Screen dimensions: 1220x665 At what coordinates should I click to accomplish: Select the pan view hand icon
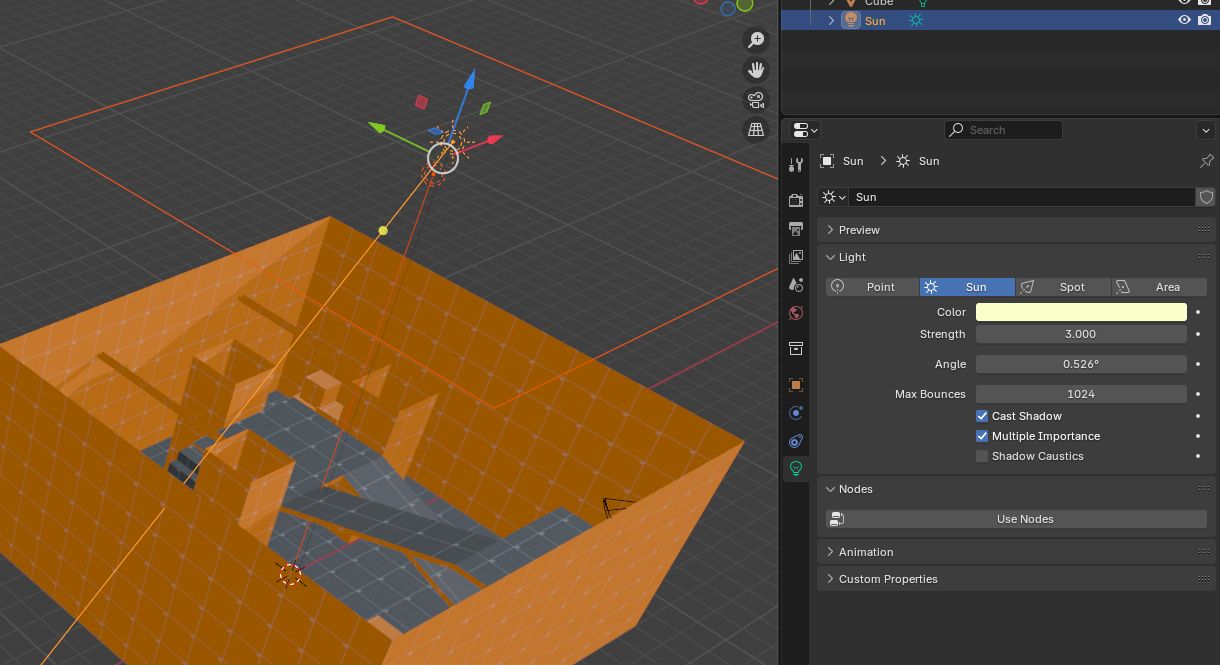click(756, 70)
